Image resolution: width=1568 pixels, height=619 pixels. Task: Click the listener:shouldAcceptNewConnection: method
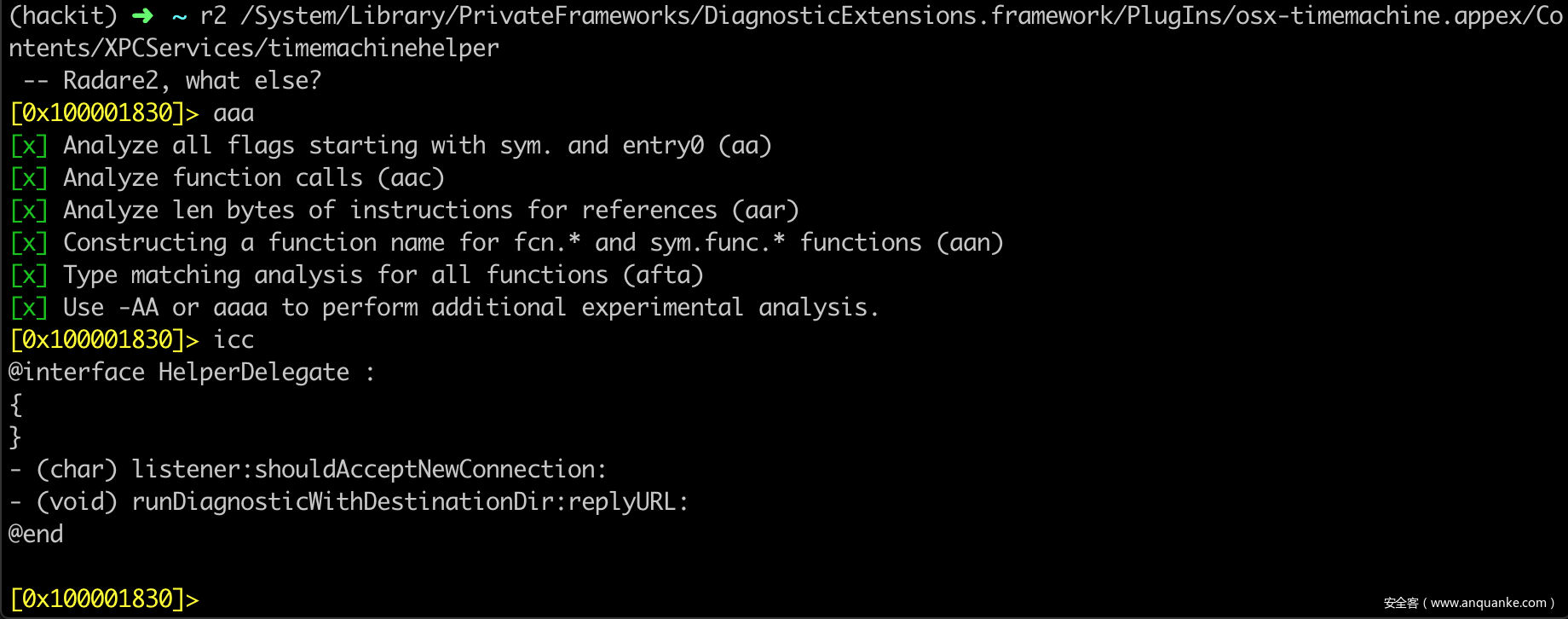coord(368,470)
